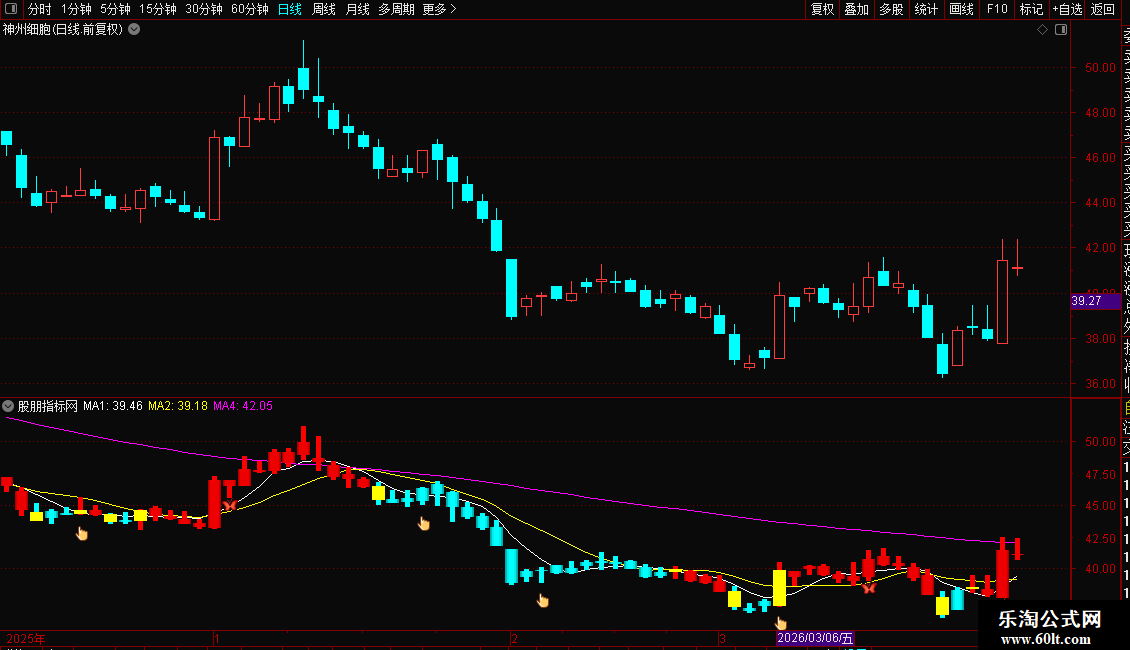The width and height of the screenshot is (1130, 650).
Task: Switch to 月线 monthly chart
Action: pos(357,9)
